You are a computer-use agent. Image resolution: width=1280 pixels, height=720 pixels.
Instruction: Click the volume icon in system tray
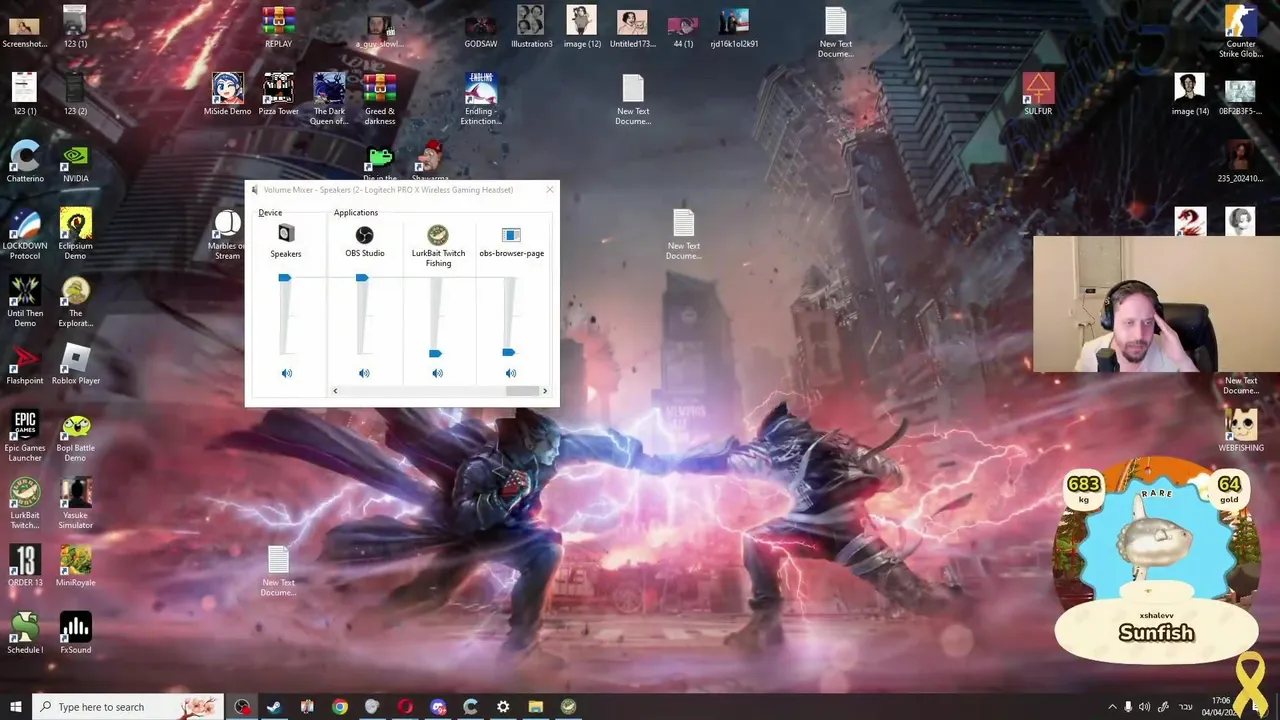click(x=1145, y=707)
